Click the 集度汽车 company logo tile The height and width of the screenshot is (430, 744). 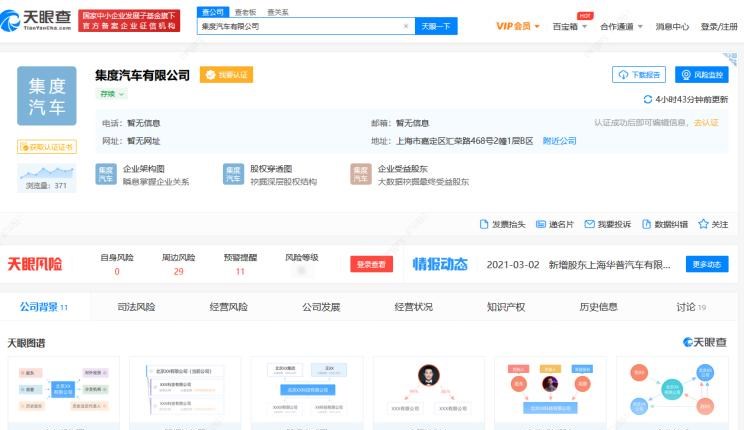click(x=47, y=96)
